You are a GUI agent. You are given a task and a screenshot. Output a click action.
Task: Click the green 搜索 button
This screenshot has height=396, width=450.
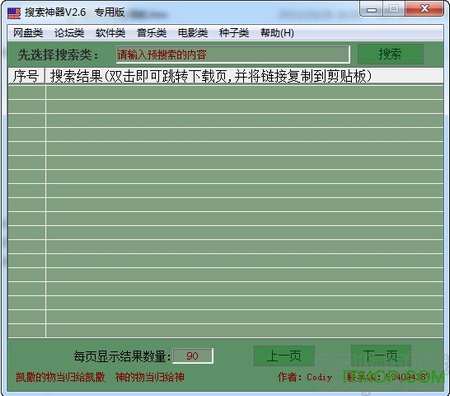[390, 54]
